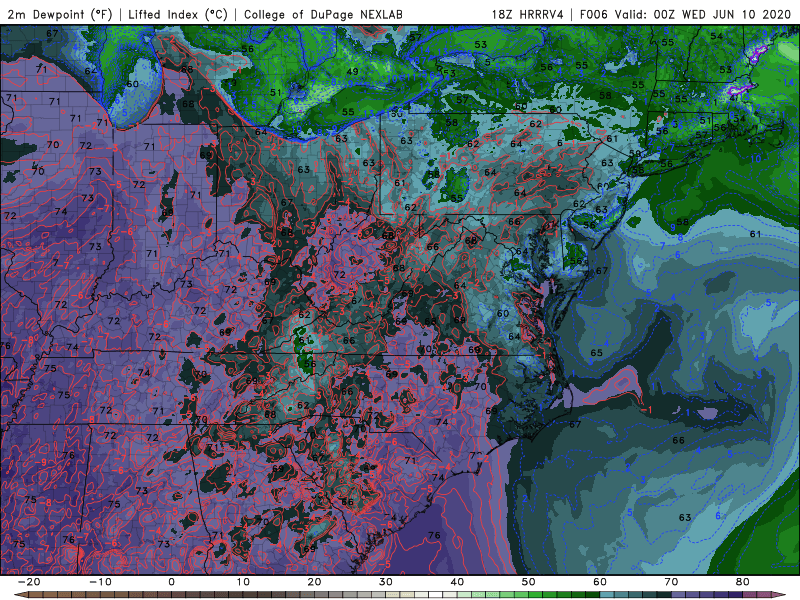This screenshot has height=600, width=800.
Task: Click the '80' color scale label
Action: pos(743,582)
